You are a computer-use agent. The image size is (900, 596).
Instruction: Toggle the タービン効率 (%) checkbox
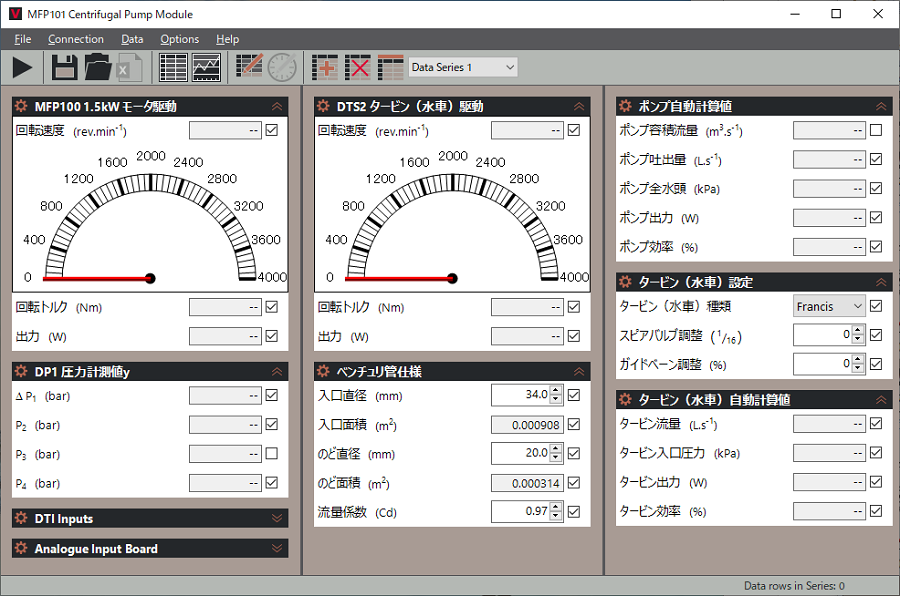pyautogui.click(x=876, y=510)
